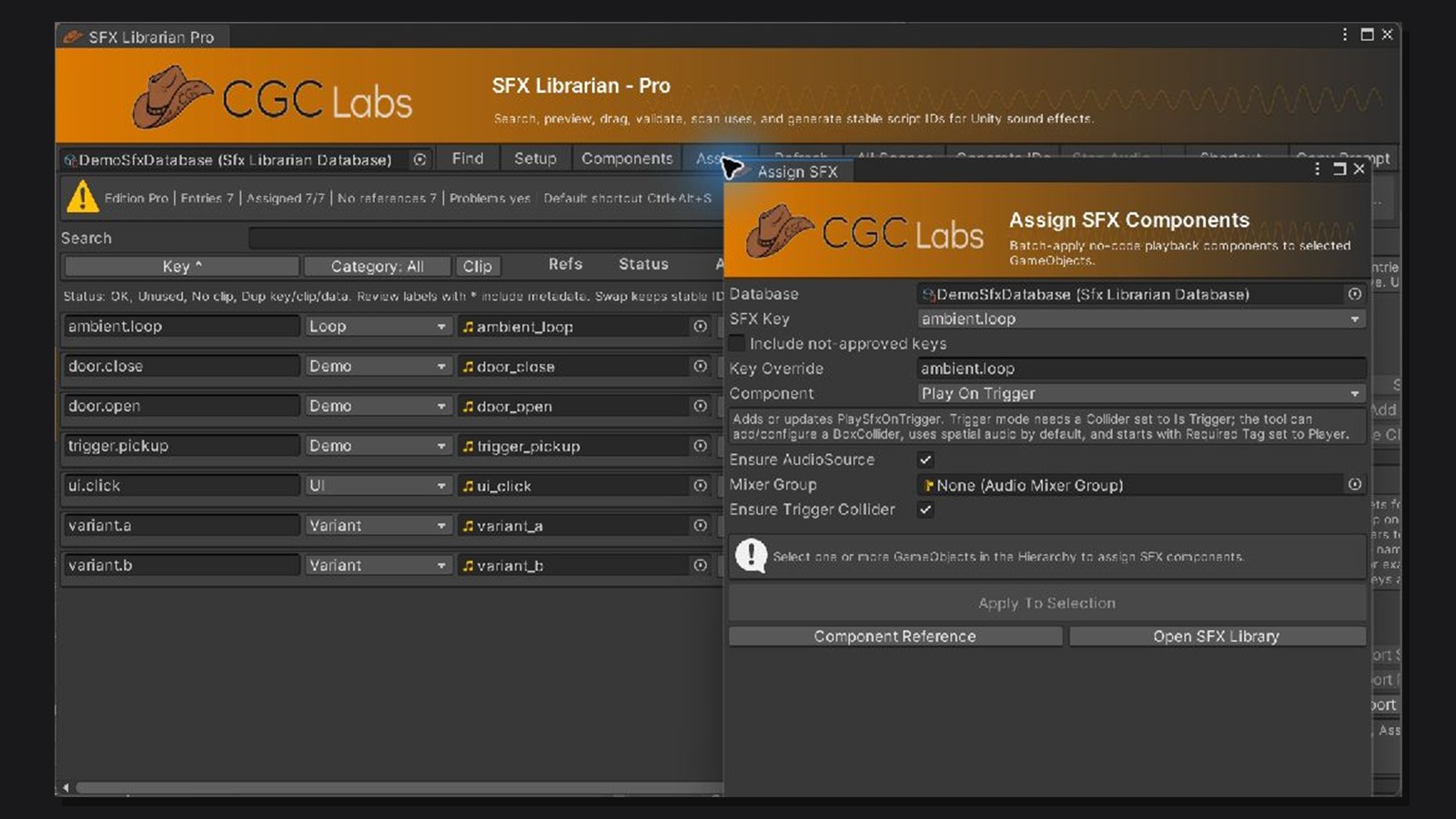
Task: Open the Components toolbar tab
Action: click(x=627, y=158)
